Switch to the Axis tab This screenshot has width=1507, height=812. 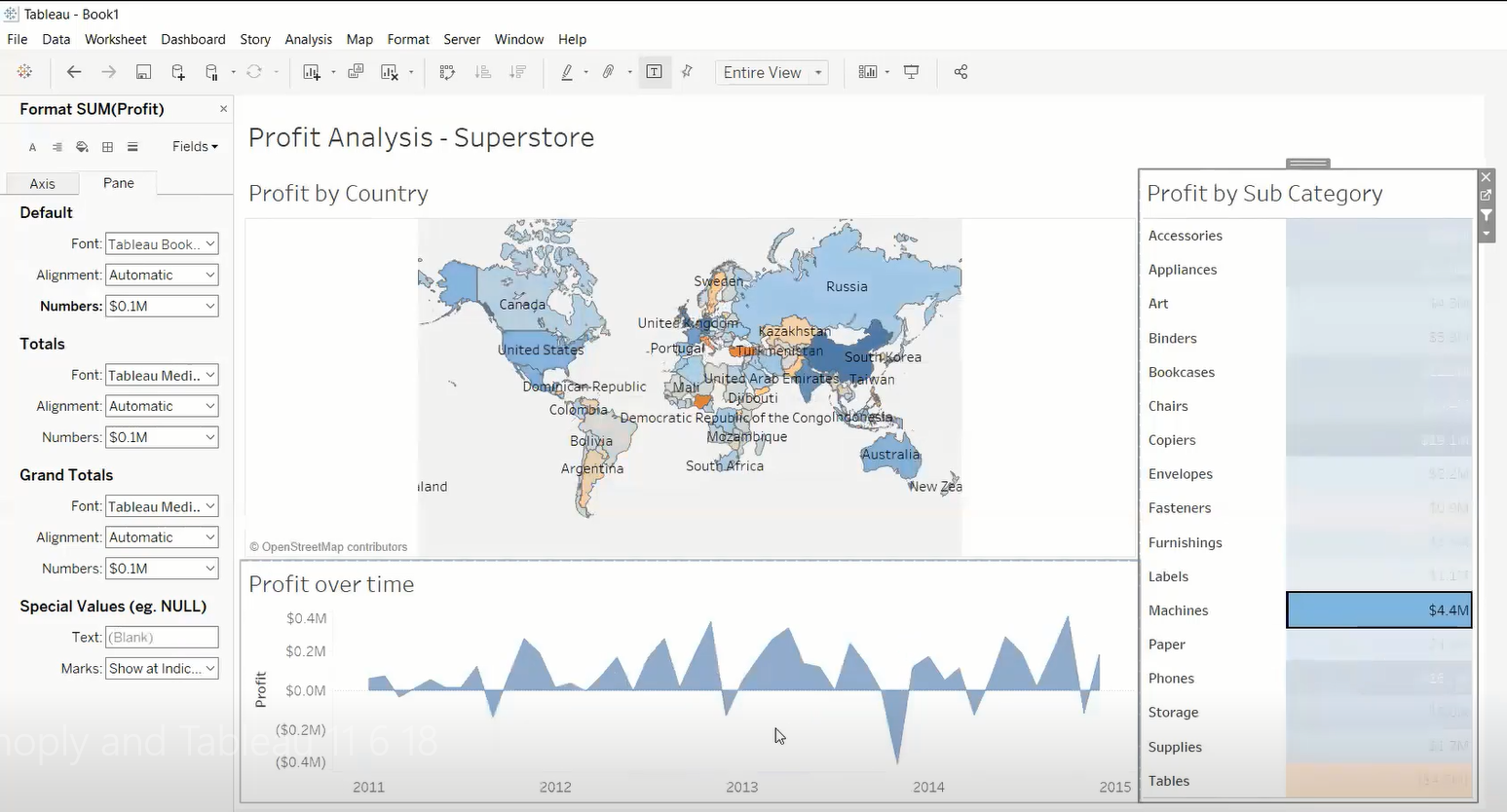pyautogui.click(x=42, y=183)
